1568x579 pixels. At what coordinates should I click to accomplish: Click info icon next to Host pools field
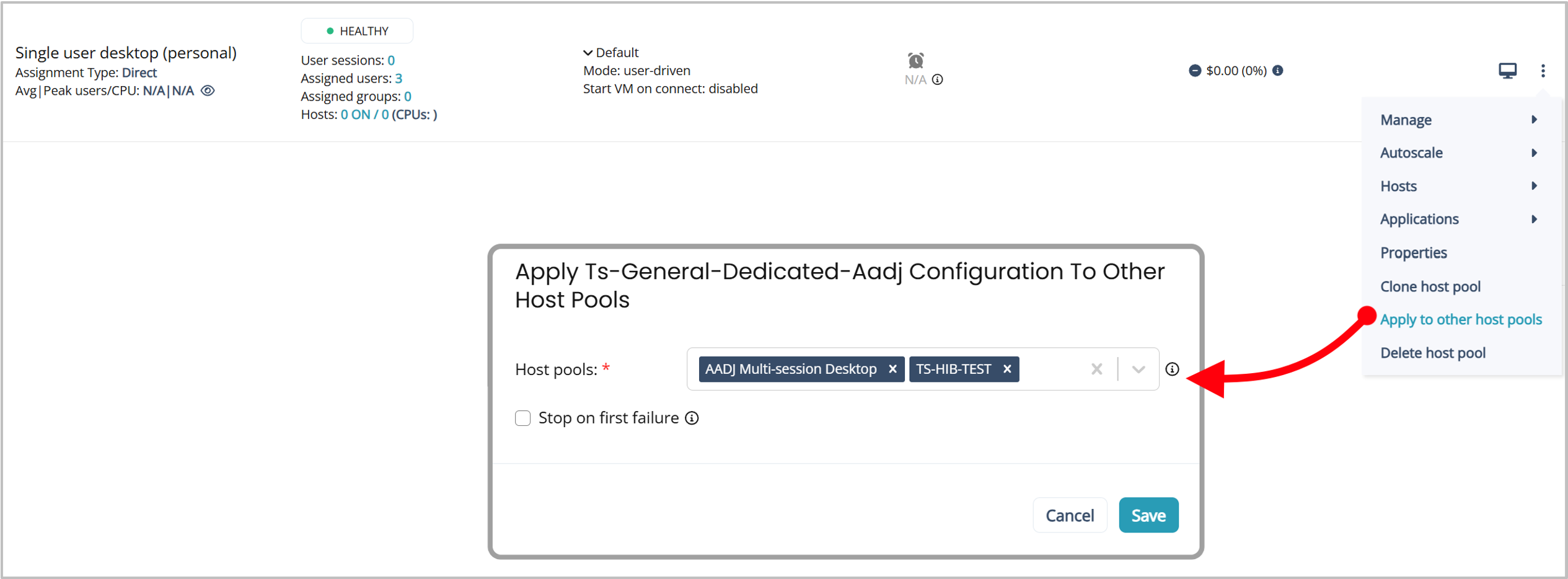coord(1171,369)
